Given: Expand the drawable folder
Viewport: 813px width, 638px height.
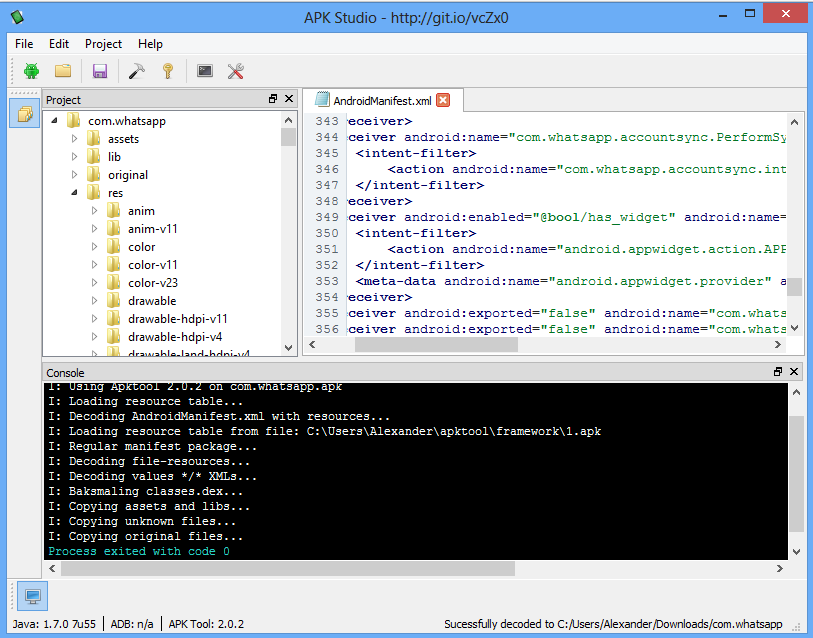Looking at the screenshot, I should [x=94, y=301].
